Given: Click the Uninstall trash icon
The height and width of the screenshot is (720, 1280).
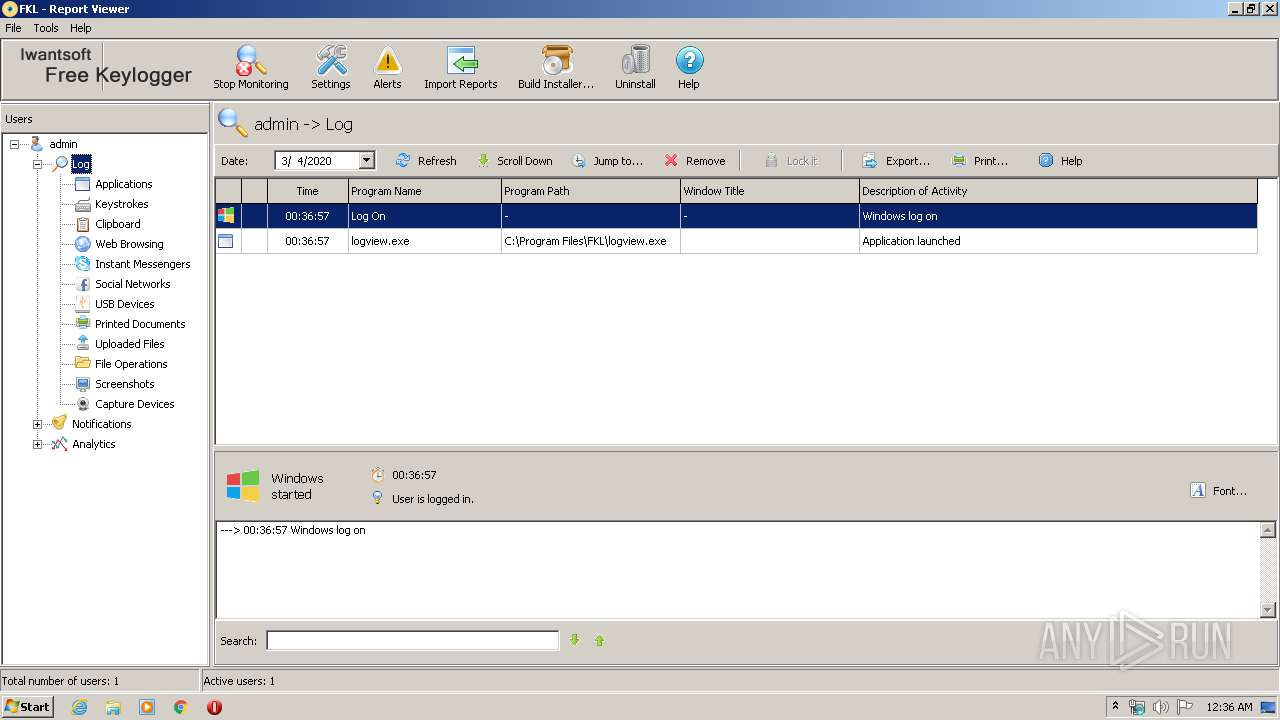Looking at the screenshot, I should 635,67.
